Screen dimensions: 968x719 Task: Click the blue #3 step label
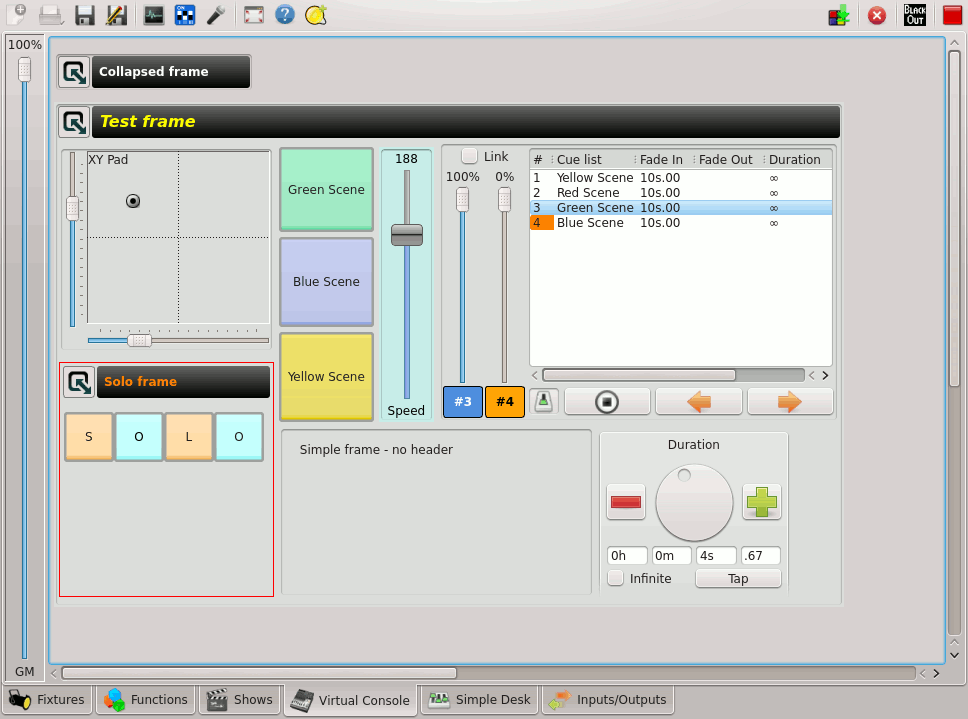pyautogui.click(x=463, y=402)
